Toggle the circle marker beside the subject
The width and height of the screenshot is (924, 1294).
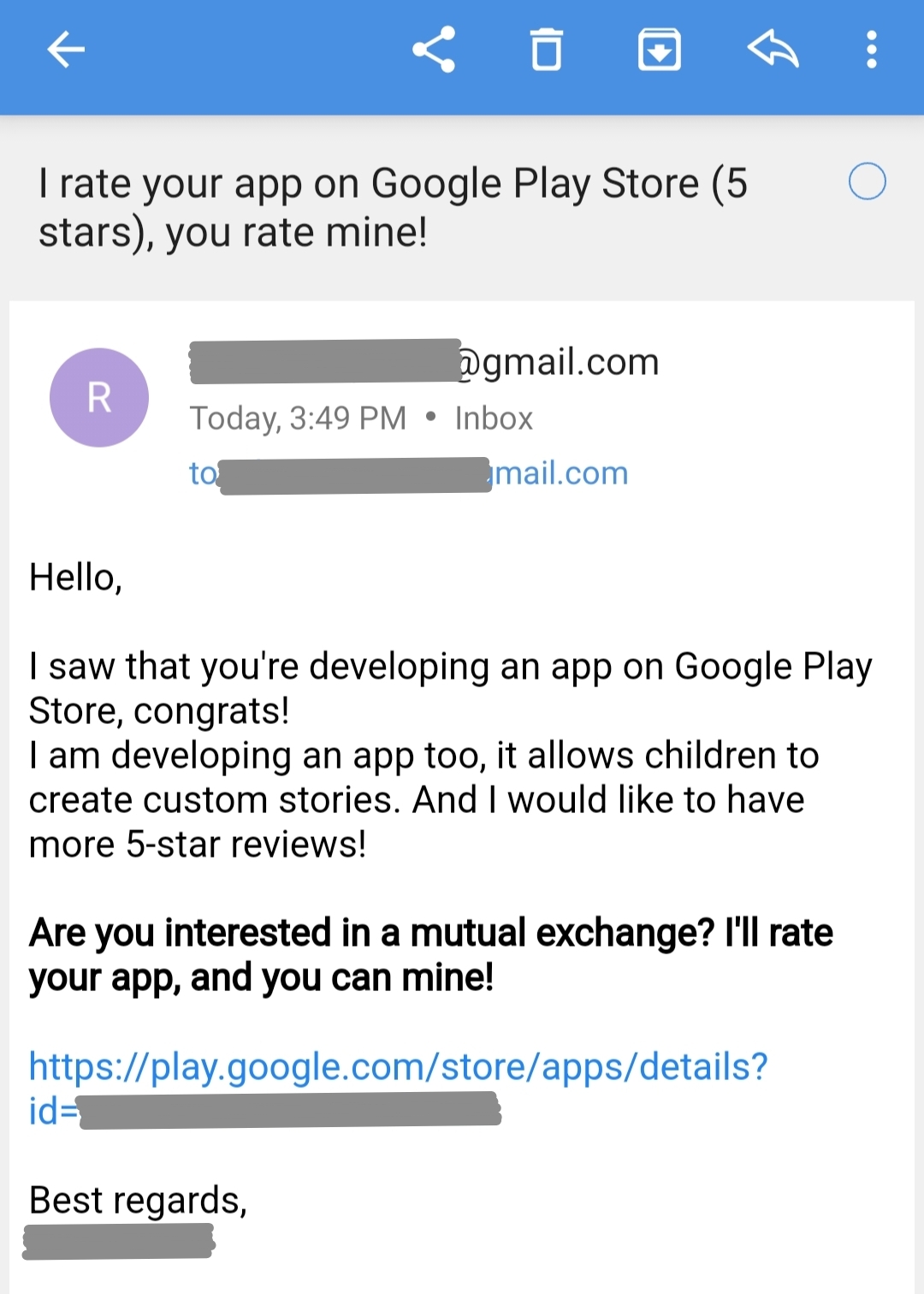click(867, 181)
